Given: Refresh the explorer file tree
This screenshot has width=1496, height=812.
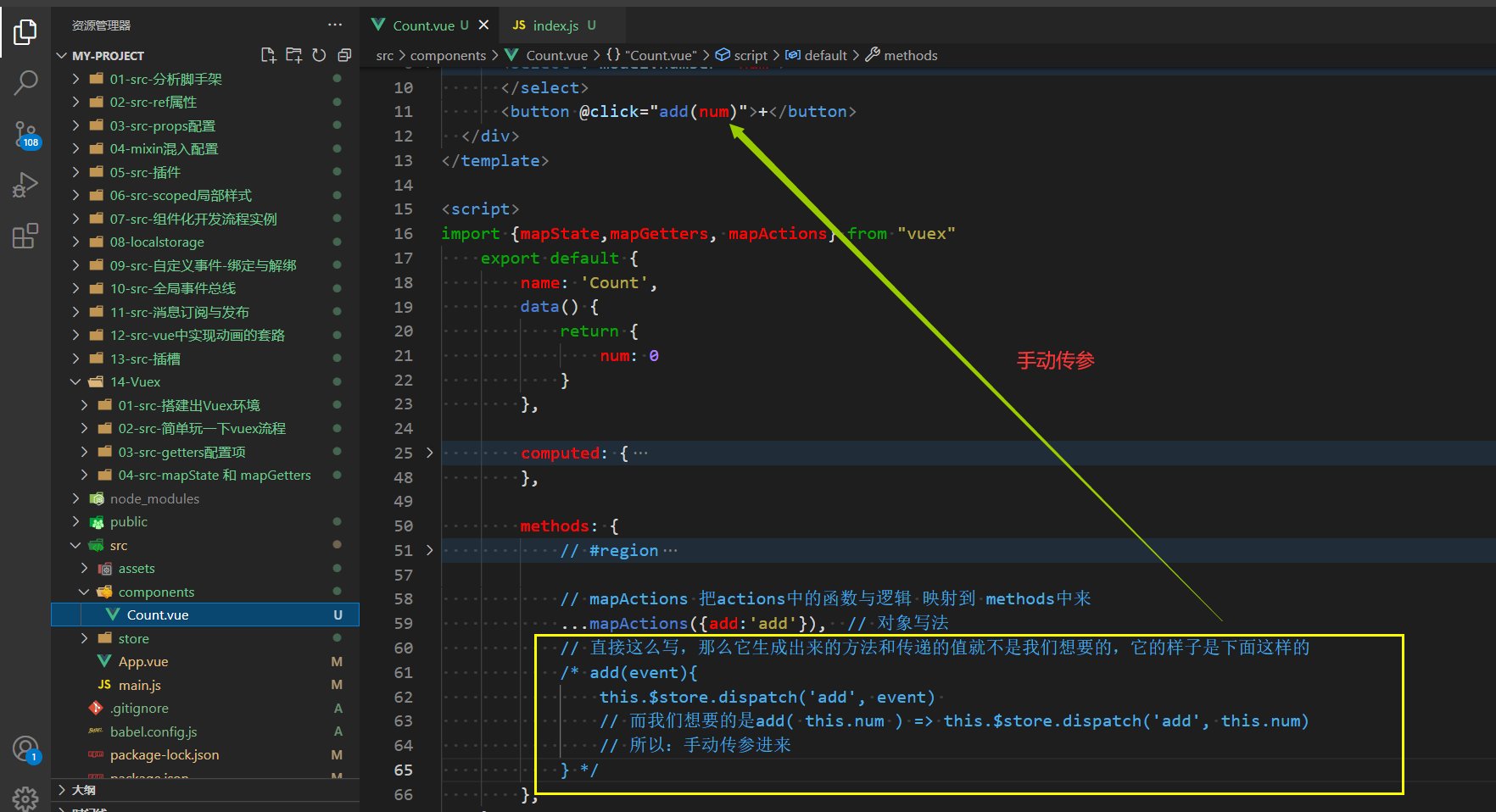Looking at the screenshot, I should click(319, 55).
